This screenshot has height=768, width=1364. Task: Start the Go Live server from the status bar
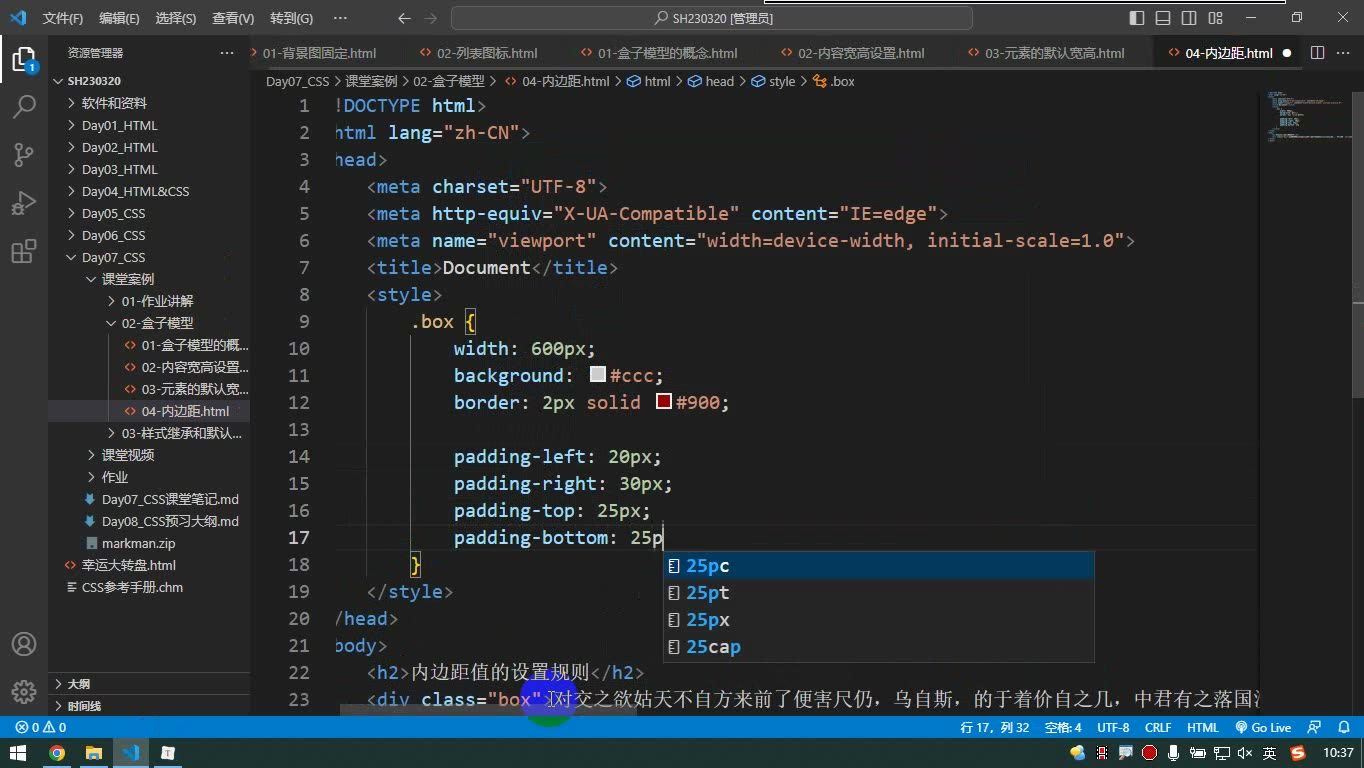pyautogui.click(x=1263, y=728)
